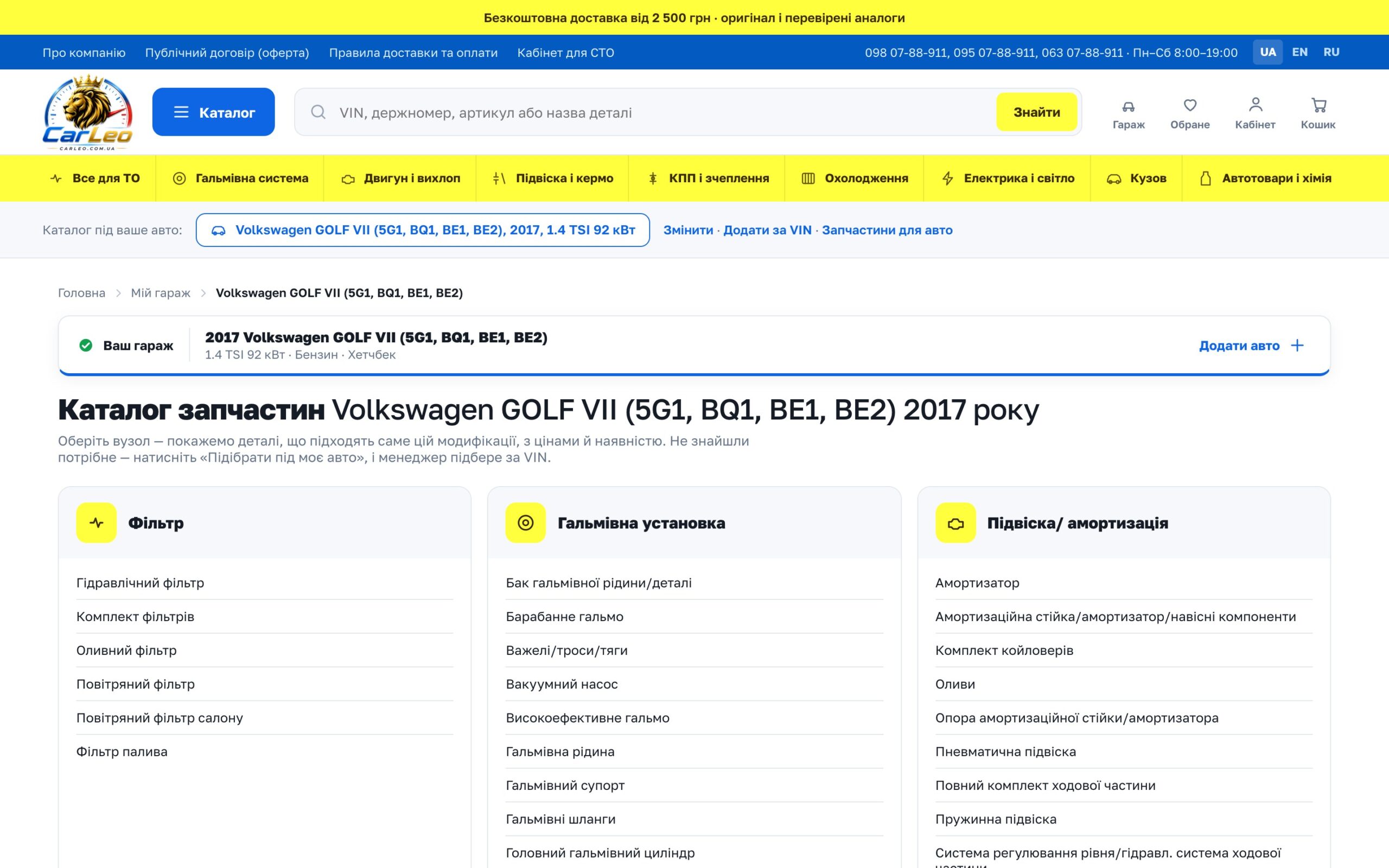
Task: Click the Змінити link
Action: [x=687, y=230]
